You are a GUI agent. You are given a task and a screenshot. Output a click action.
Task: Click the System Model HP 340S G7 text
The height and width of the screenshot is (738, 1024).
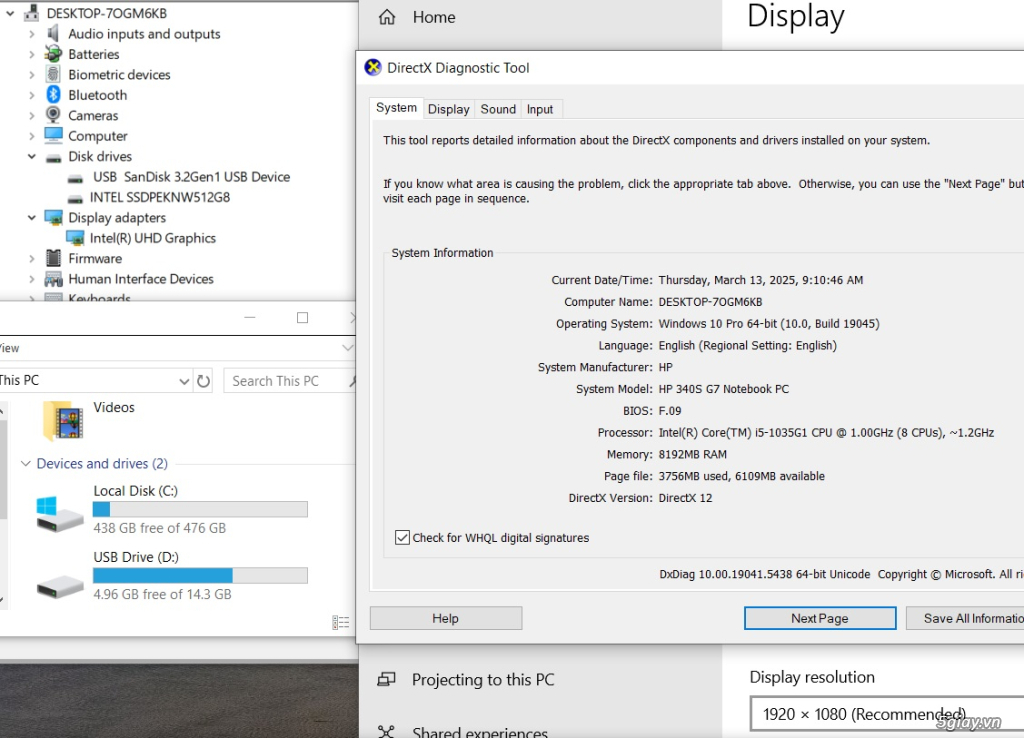tap(724, 389)
